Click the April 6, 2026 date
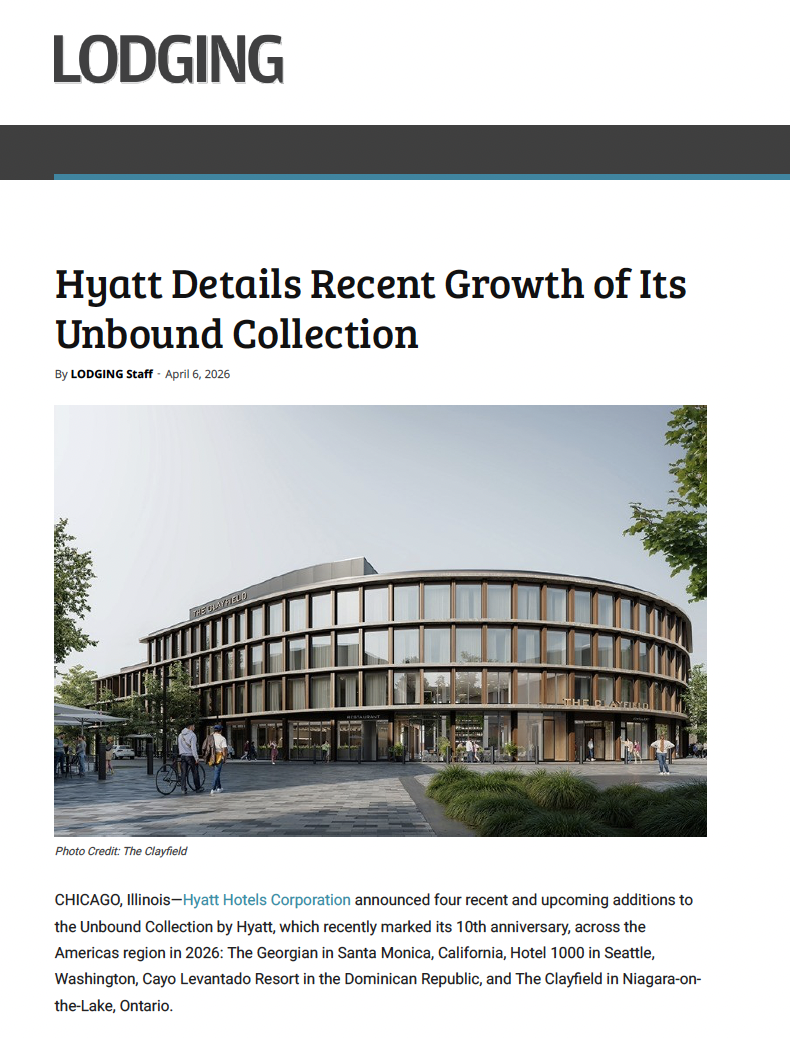This screenshot has width=790, height=1038. point(197,374)
